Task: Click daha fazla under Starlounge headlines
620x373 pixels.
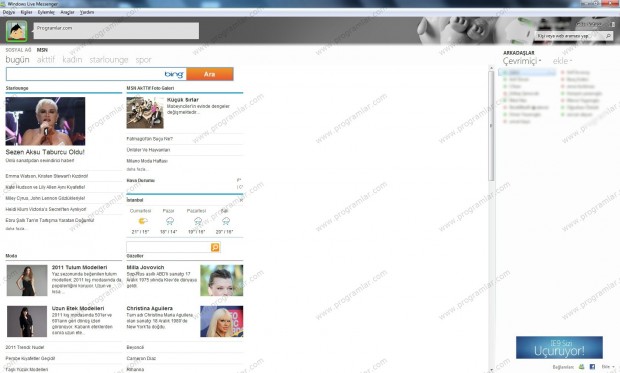Action: [x=15, y=229]
